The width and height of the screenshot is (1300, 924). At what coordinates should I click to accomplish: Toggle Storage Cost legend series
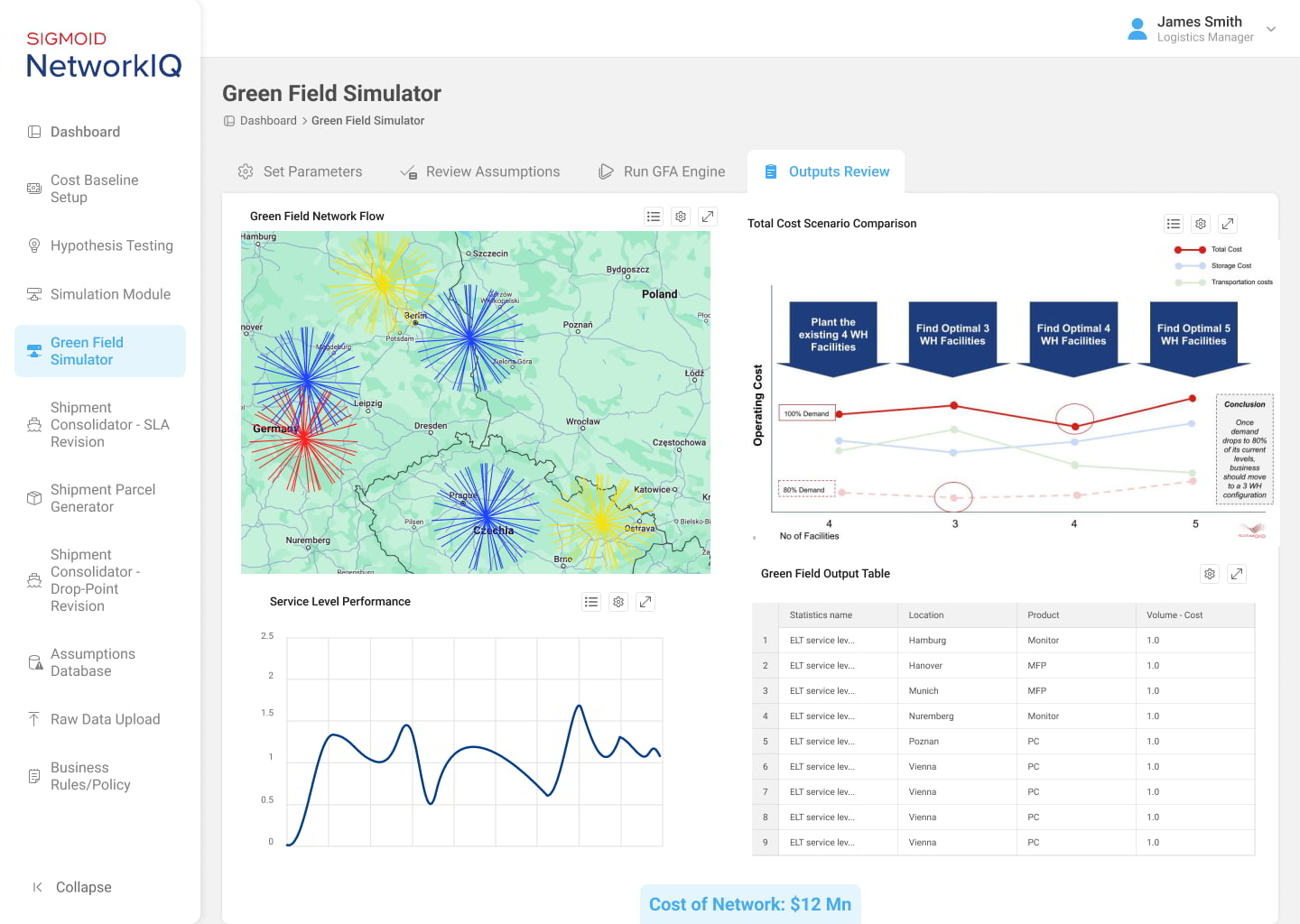coord(1230,266)
